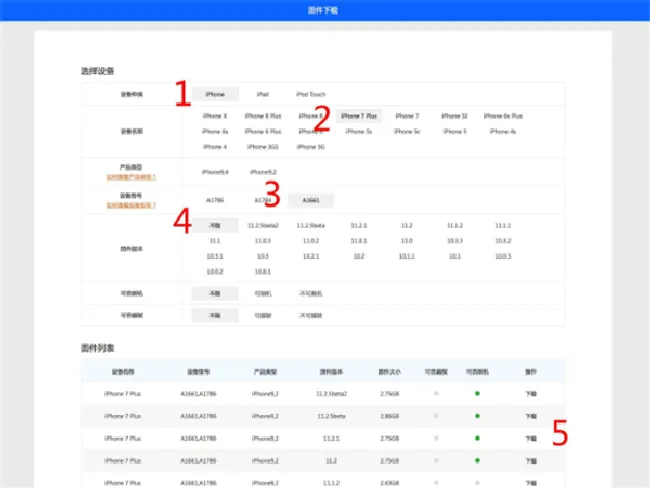The image size is (650, 488).
Task: Click the 固件大小 table column header
Action: [390, 372]
